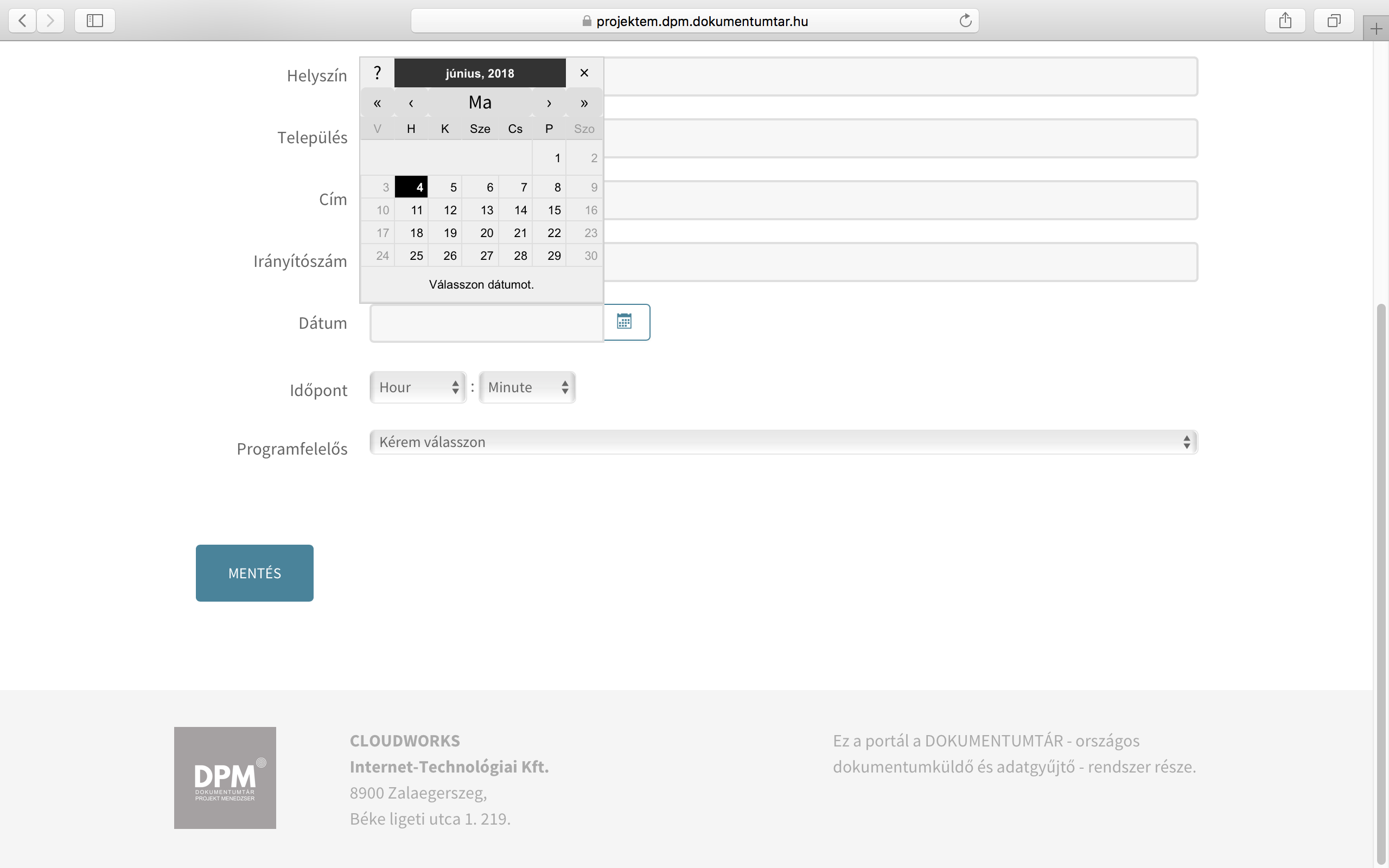Go to previous month in calendar

tap(411, 103)
